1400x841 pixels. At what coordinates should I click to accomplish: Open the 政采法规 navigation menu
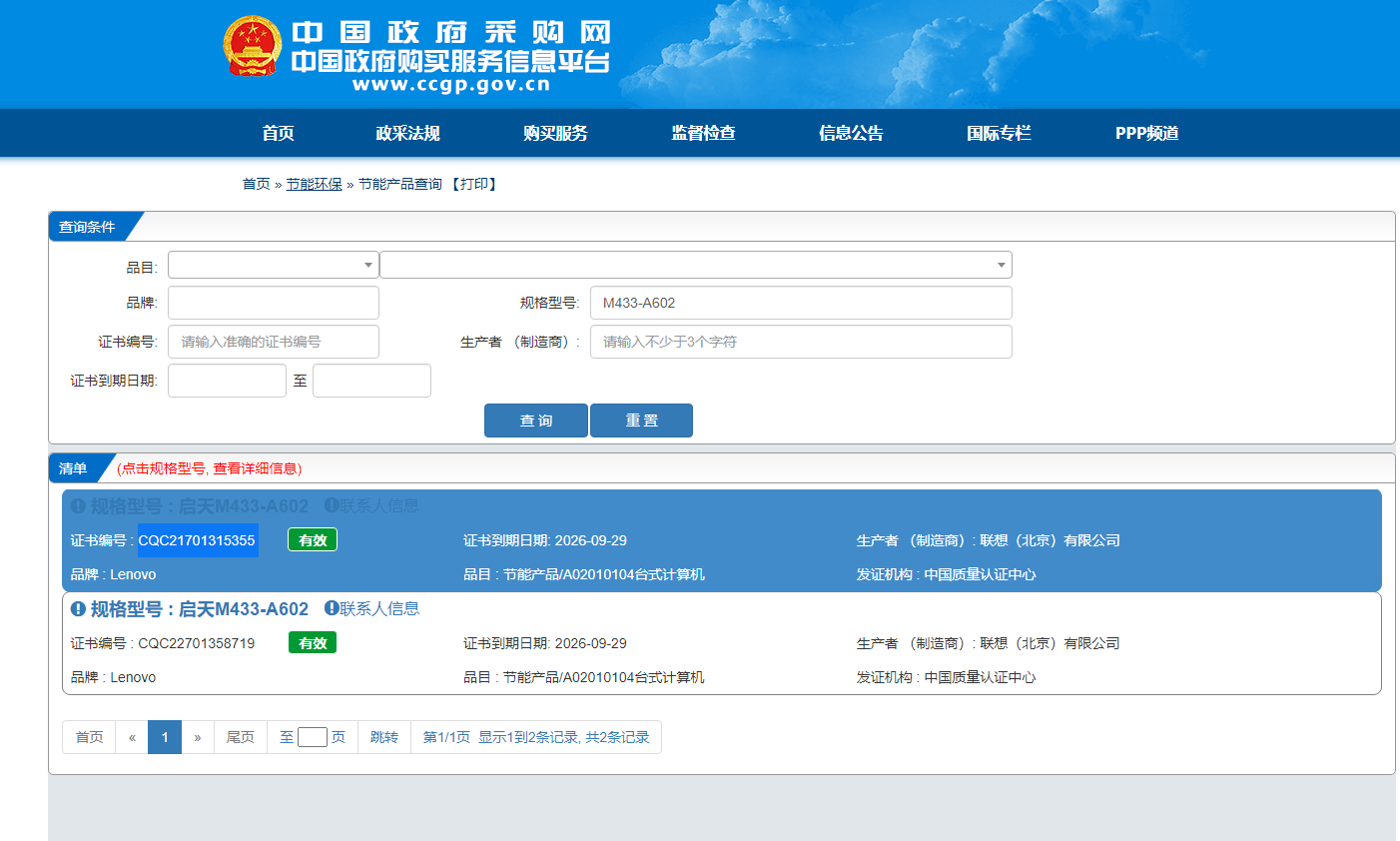coord(407,133)
